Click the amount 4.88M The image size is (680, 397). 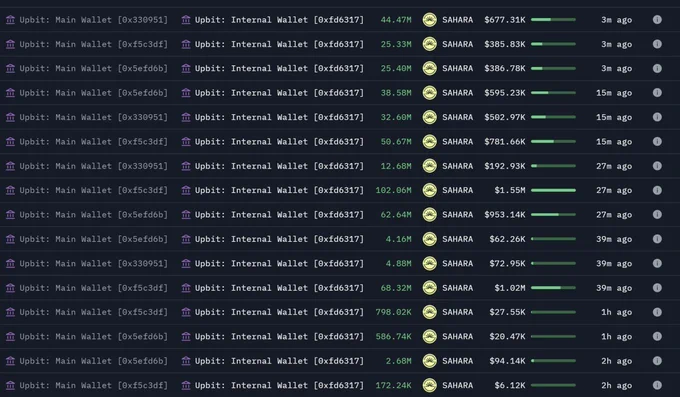coord(399,263)
